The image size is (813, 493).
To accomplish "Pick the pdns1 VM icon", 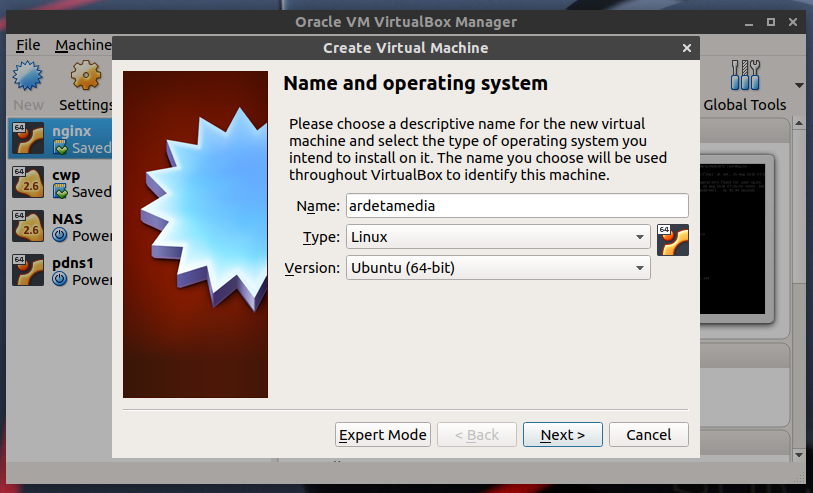I will [26, 270].
